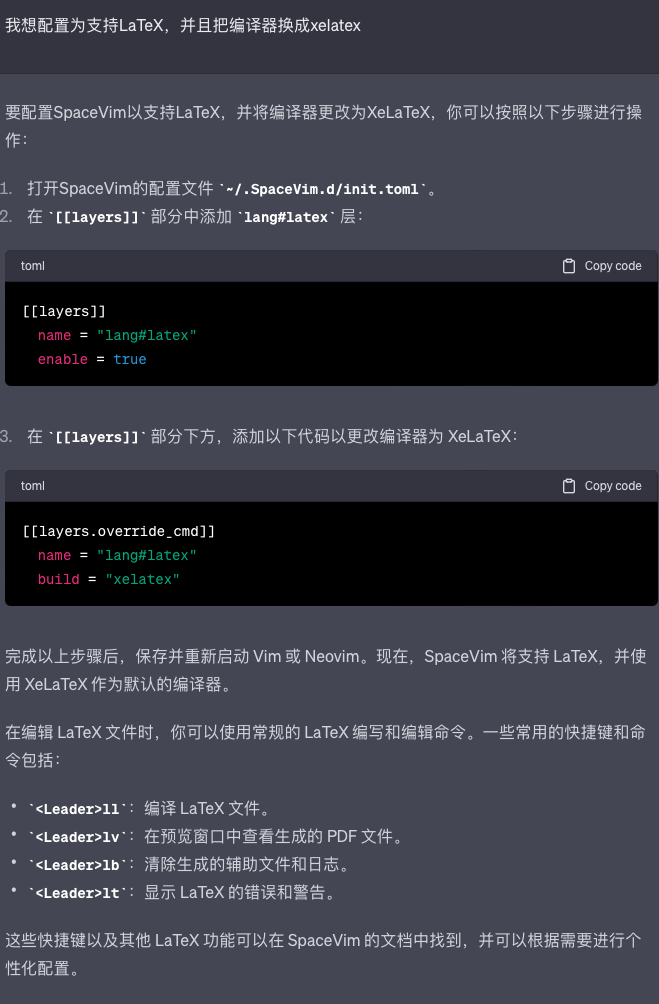Click the inline code lang#latex in step 2

pos(286,218)
